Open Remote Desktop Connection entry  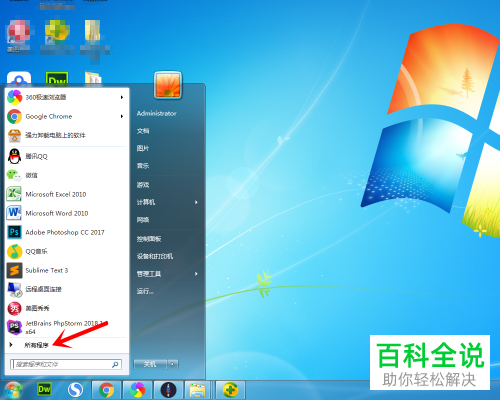click(x=66, y=289)
